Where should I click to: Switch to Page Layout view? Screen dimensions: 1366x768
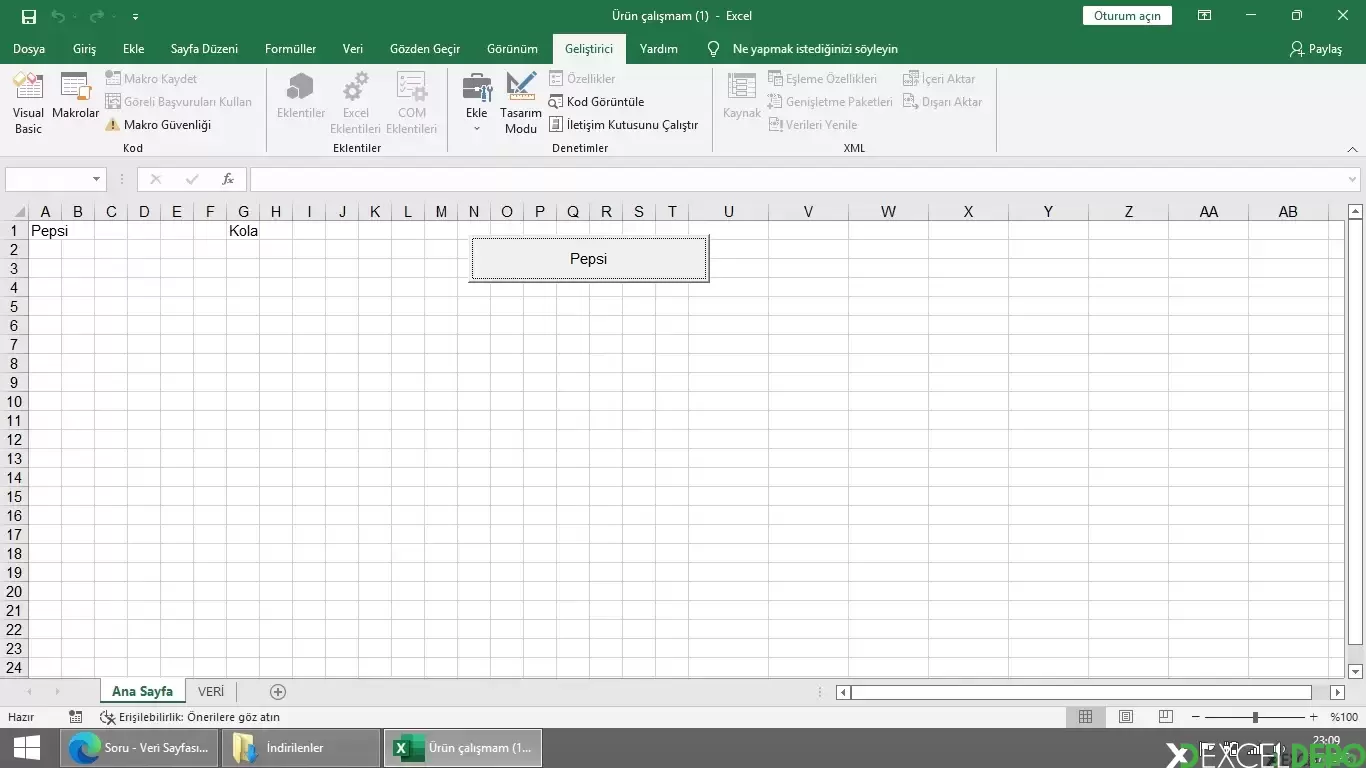click(1126, 717)
